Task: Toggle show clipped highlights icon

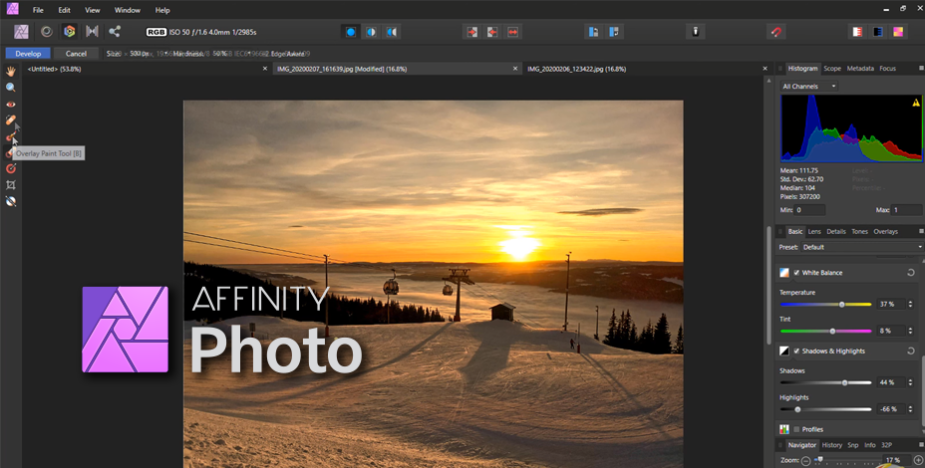Action: pyautogui.click(x=857, y=32)
